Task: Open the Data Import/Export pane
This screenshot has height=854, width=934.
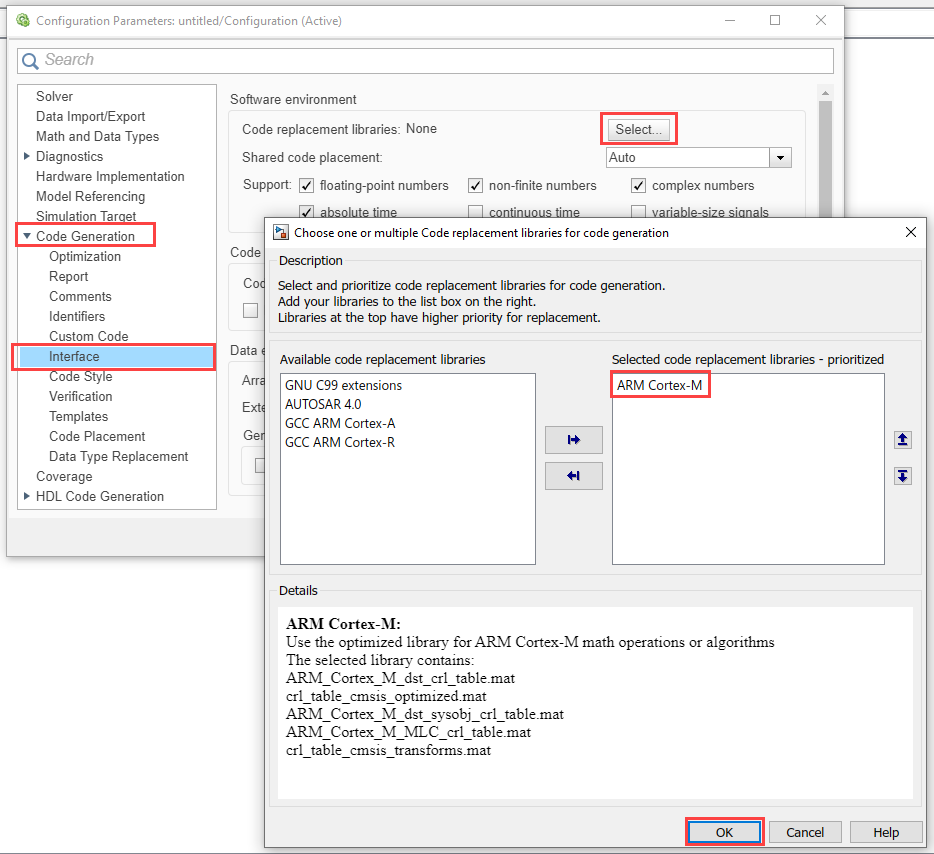Action: click(x=91, y=116)
